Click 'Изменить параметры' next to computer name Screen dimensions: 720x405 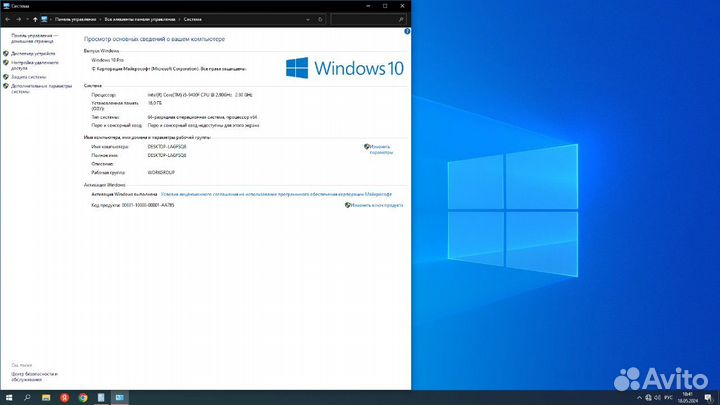381,149
